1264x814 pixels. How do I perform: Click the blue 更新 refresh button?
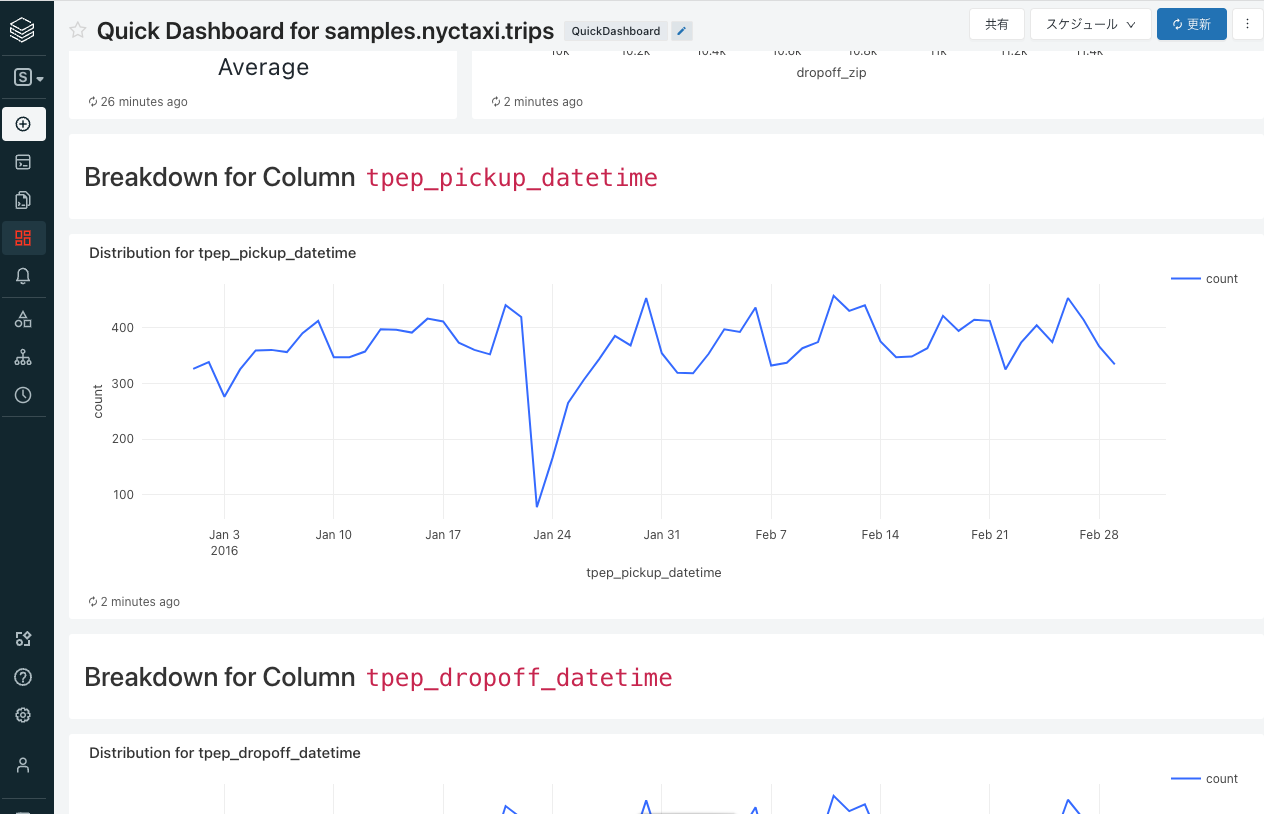coord(1191,24)
